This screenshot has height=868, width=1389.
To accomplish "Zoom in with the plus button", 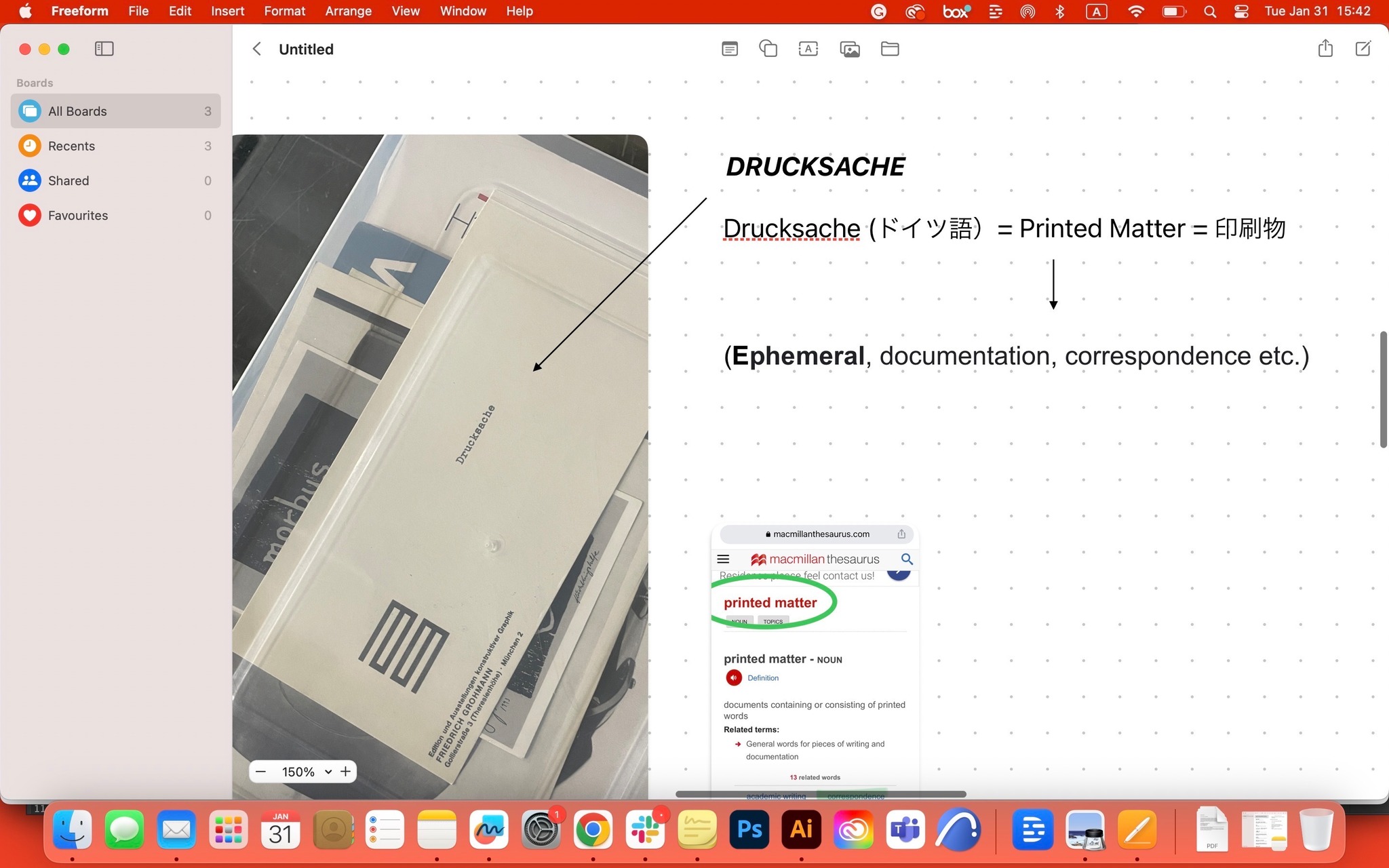I will (x=346, y=772).
